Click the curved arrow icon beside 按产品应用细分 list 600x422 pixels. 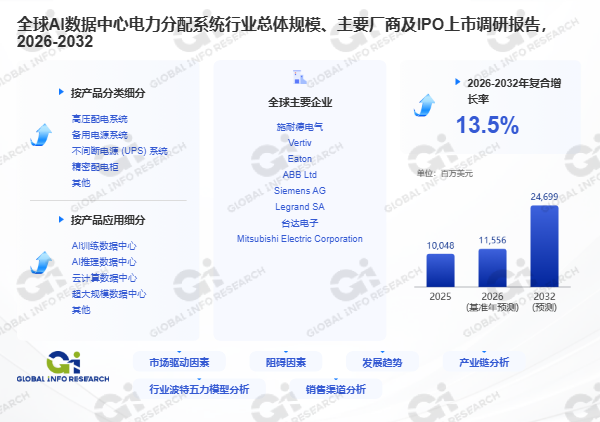click(x=41, y=262)
